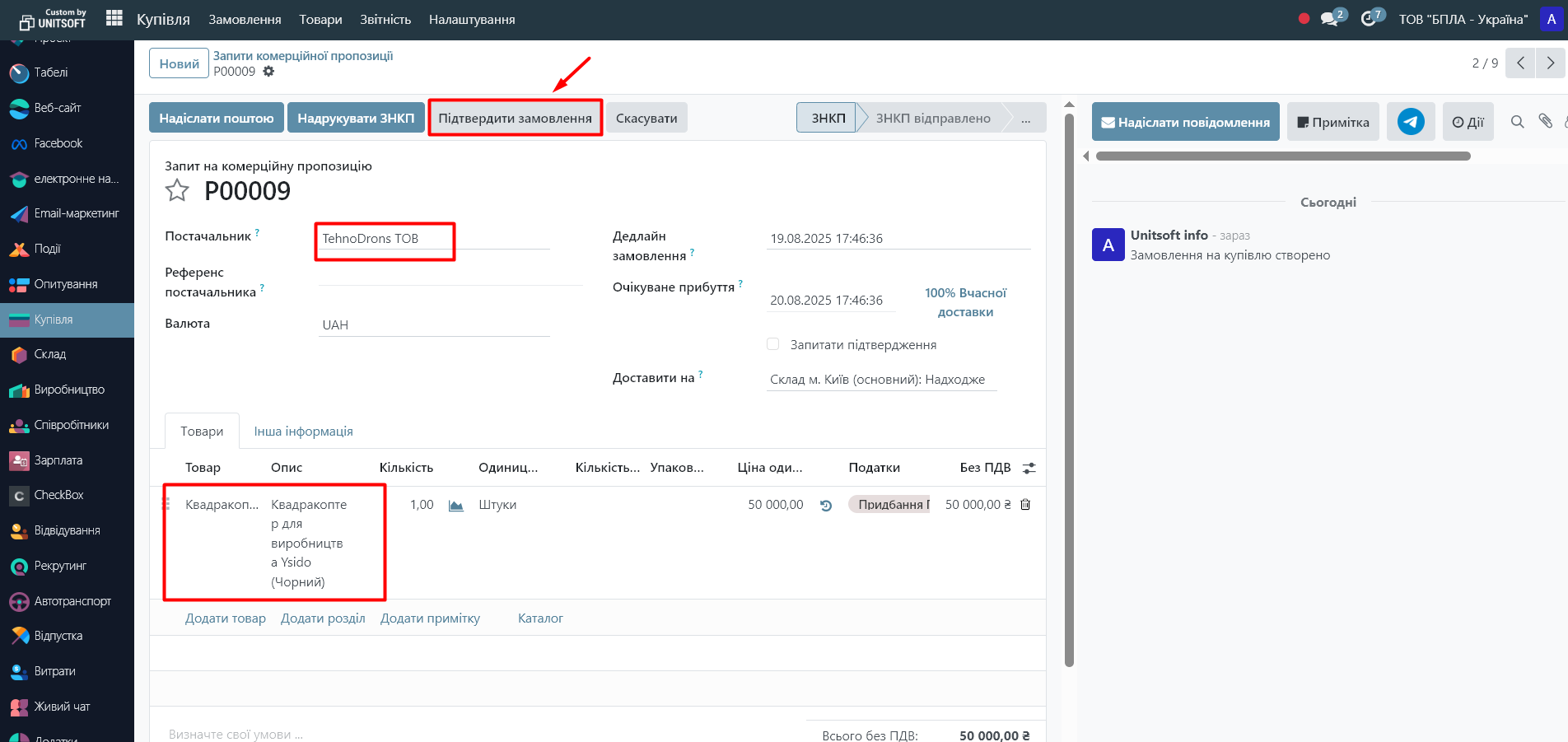Open column settings toggle in product table

pos(1029,468)
